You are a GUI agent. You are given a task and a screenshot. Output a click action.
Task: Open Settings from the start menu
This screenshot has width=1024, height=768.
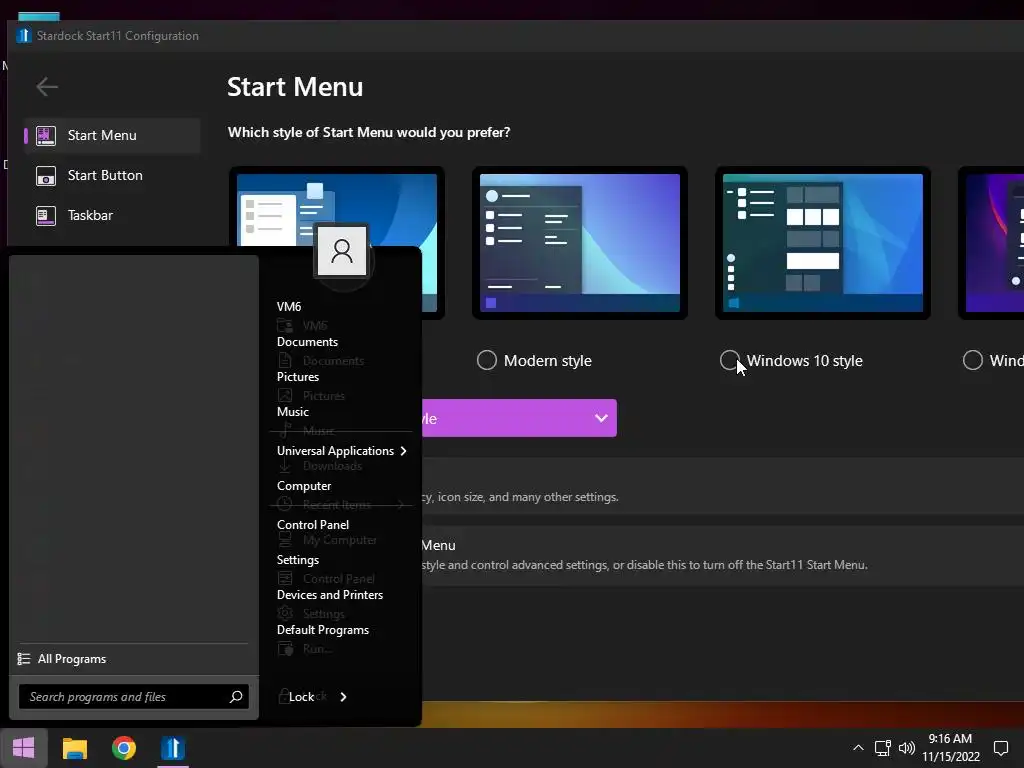(298, 560)
